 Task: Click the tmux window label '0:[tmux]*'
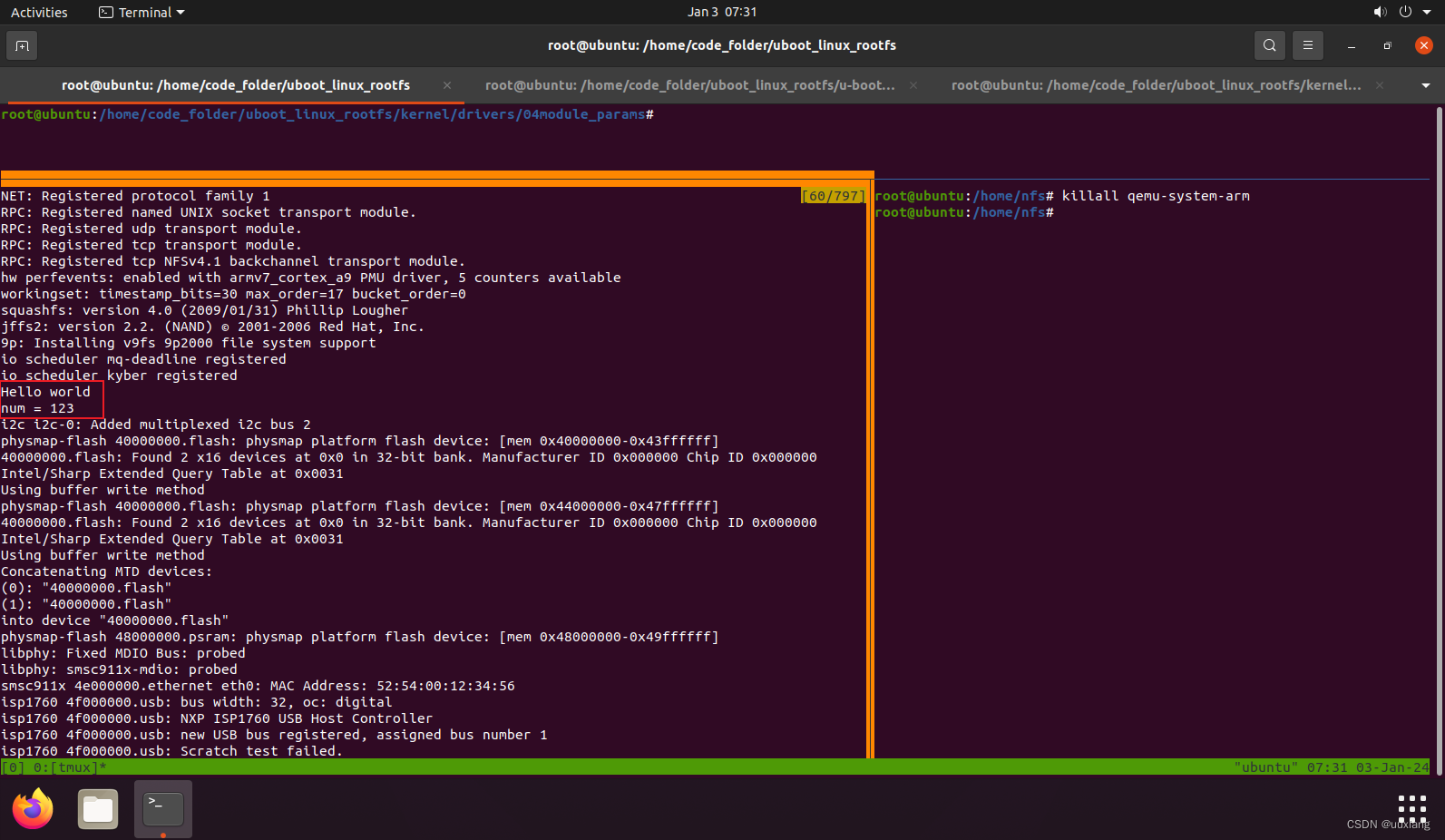(70, 767)
